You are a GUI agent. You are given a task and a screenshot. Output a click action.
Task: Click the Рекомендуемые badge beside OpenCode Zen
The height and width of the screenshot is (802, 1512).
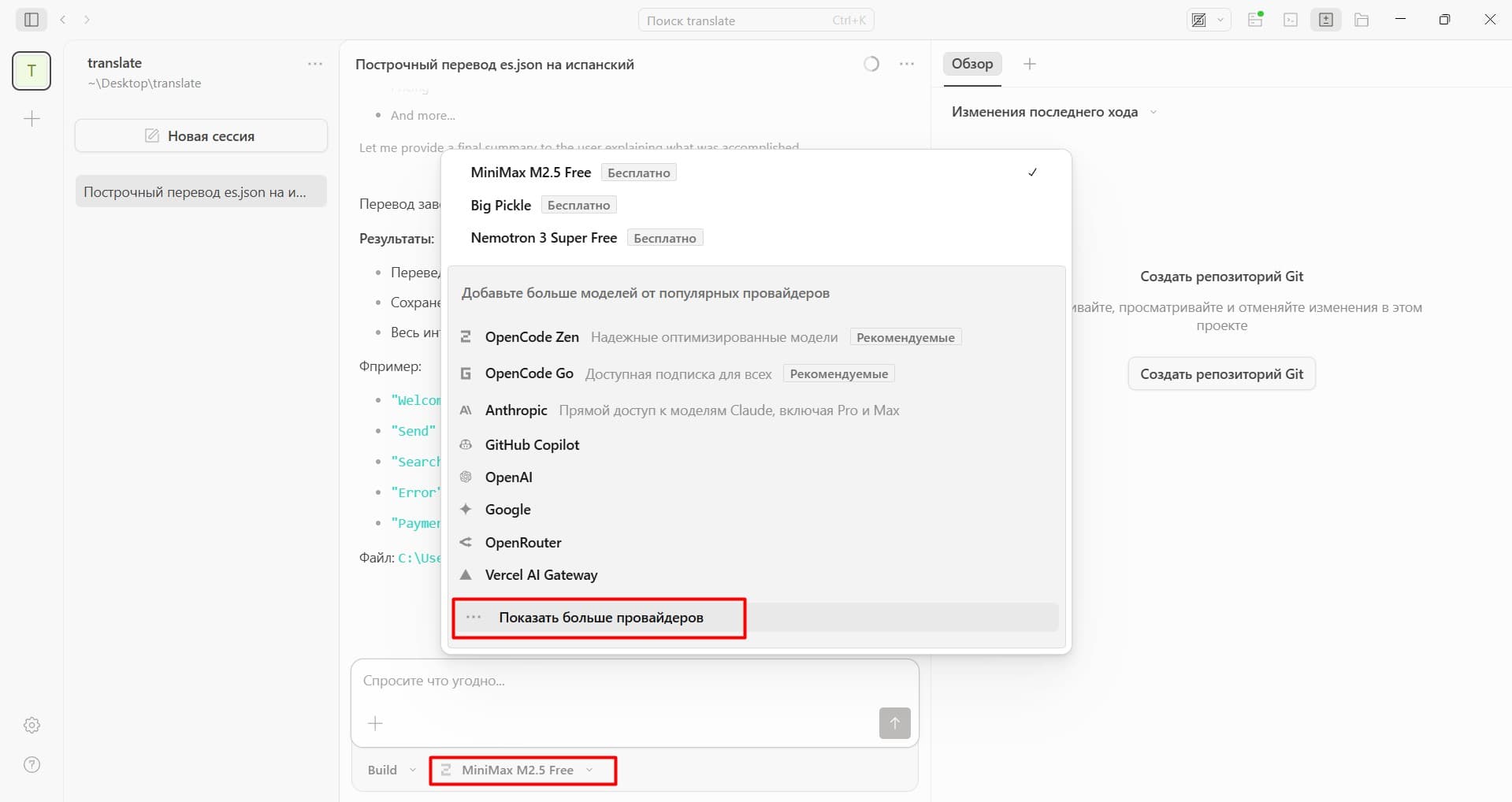coord(905,337)
